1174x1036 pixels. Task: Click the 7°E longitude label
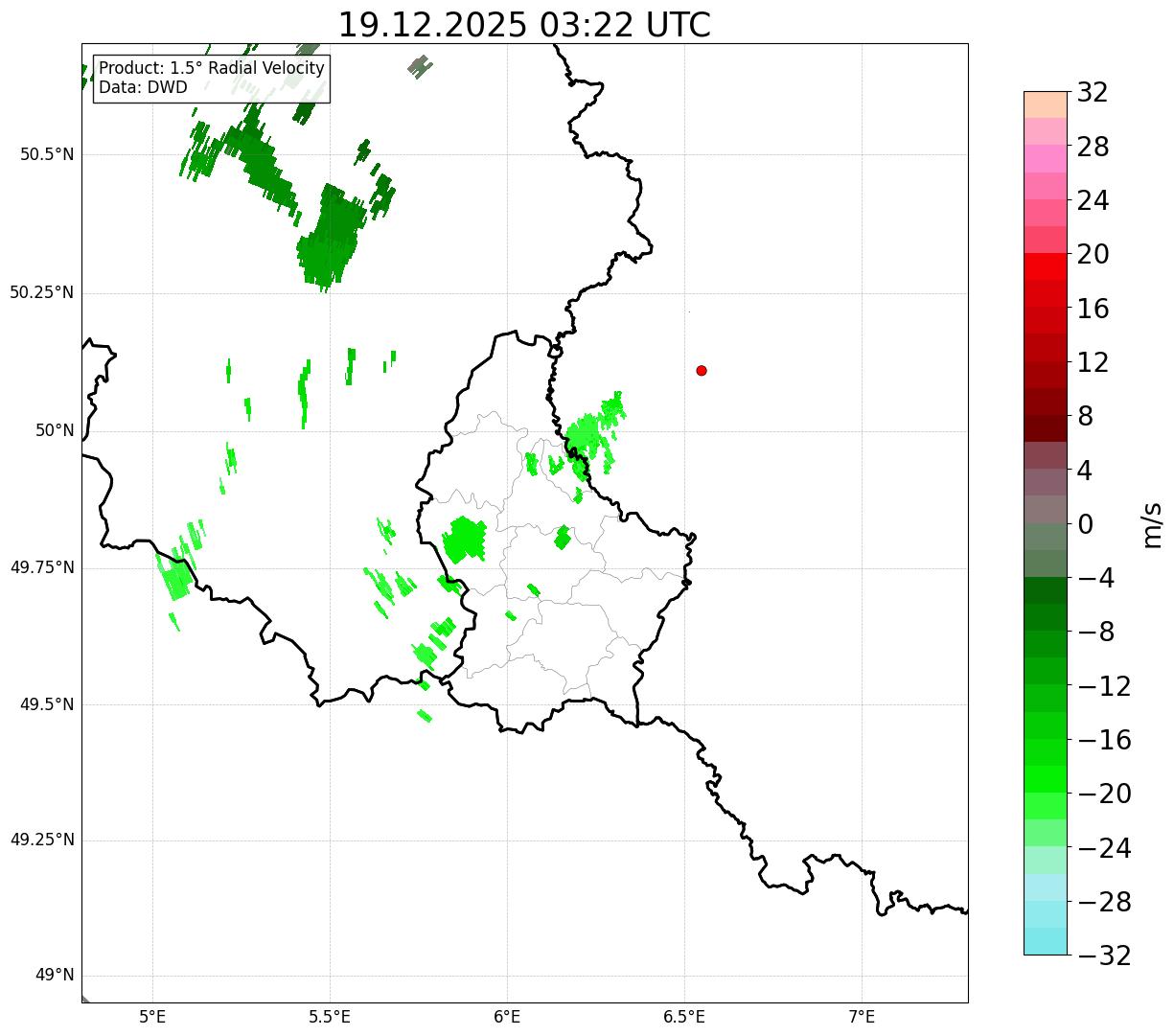click(x=862, y=1017)
